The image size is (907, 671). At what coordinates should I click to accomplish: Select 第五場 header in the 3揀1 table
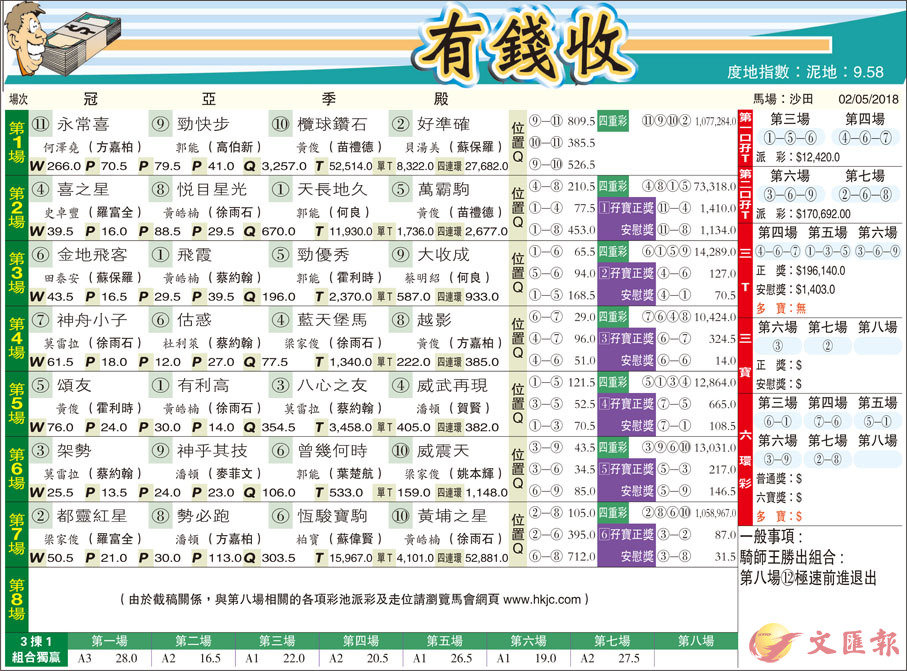(x=443, y=640)
